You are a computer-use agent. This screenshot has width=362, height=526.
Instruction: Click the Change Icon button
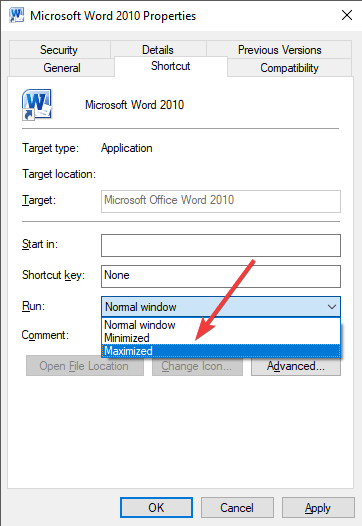pyautogui.click(x=197, y=366)
